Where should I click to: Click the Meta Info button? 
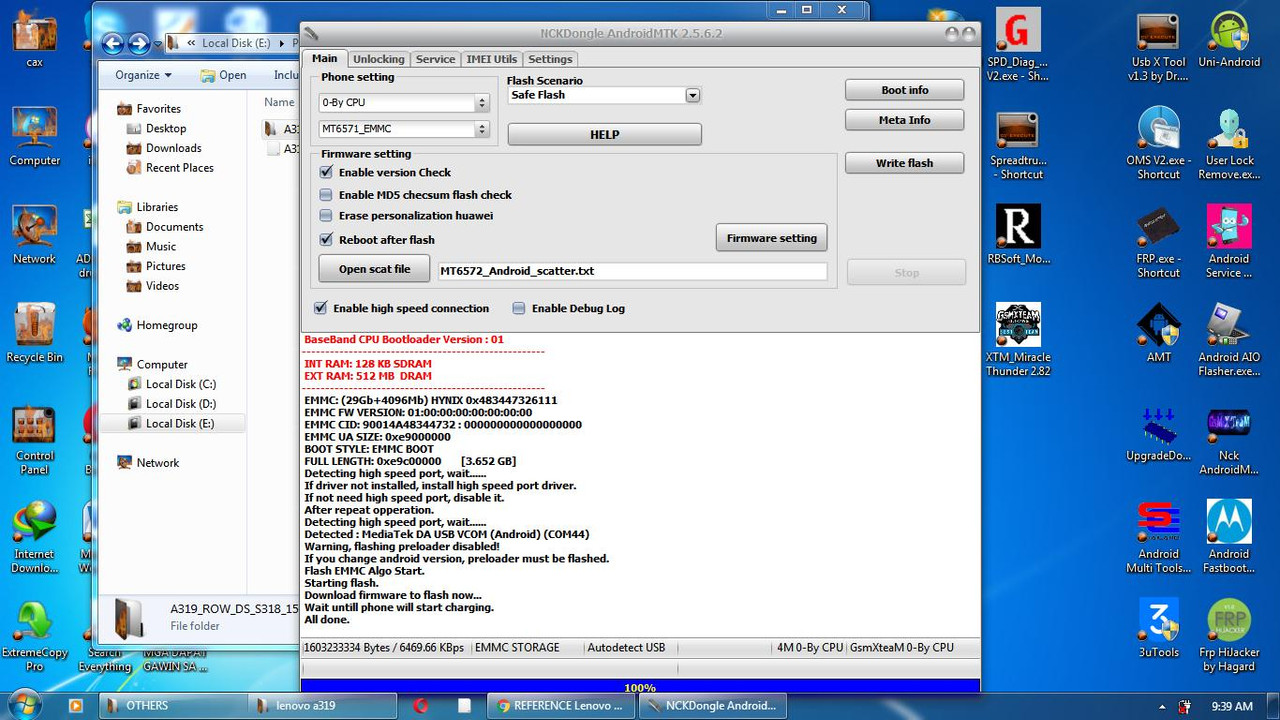(x=905, y=120)
